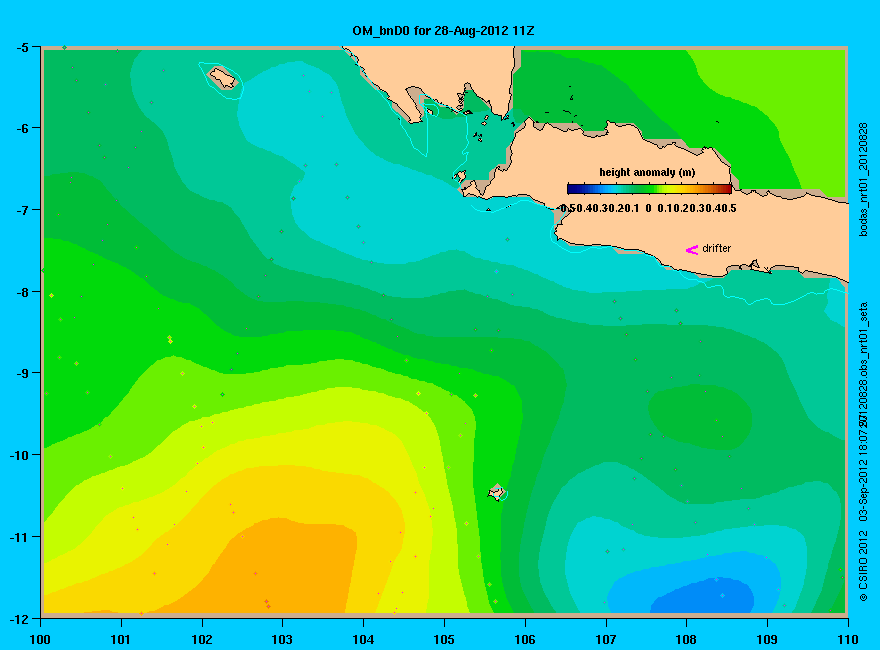This screenshot has height=650, width=880.
Task: Click the '104' longitude axis label
Action: point(363,639)
